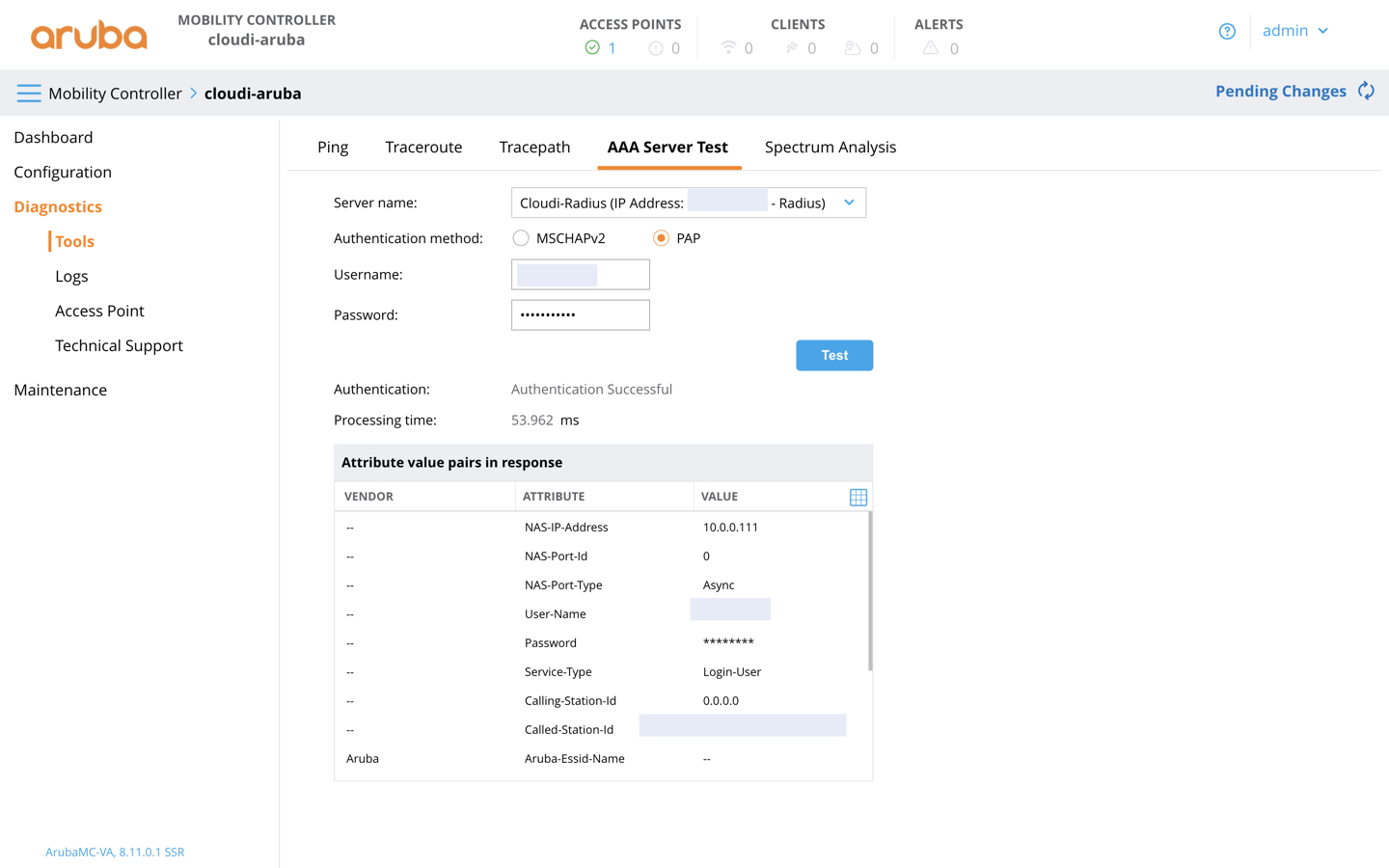Click the failed Access Points clock icon
Screen dimensions: 1389x868
654,46
